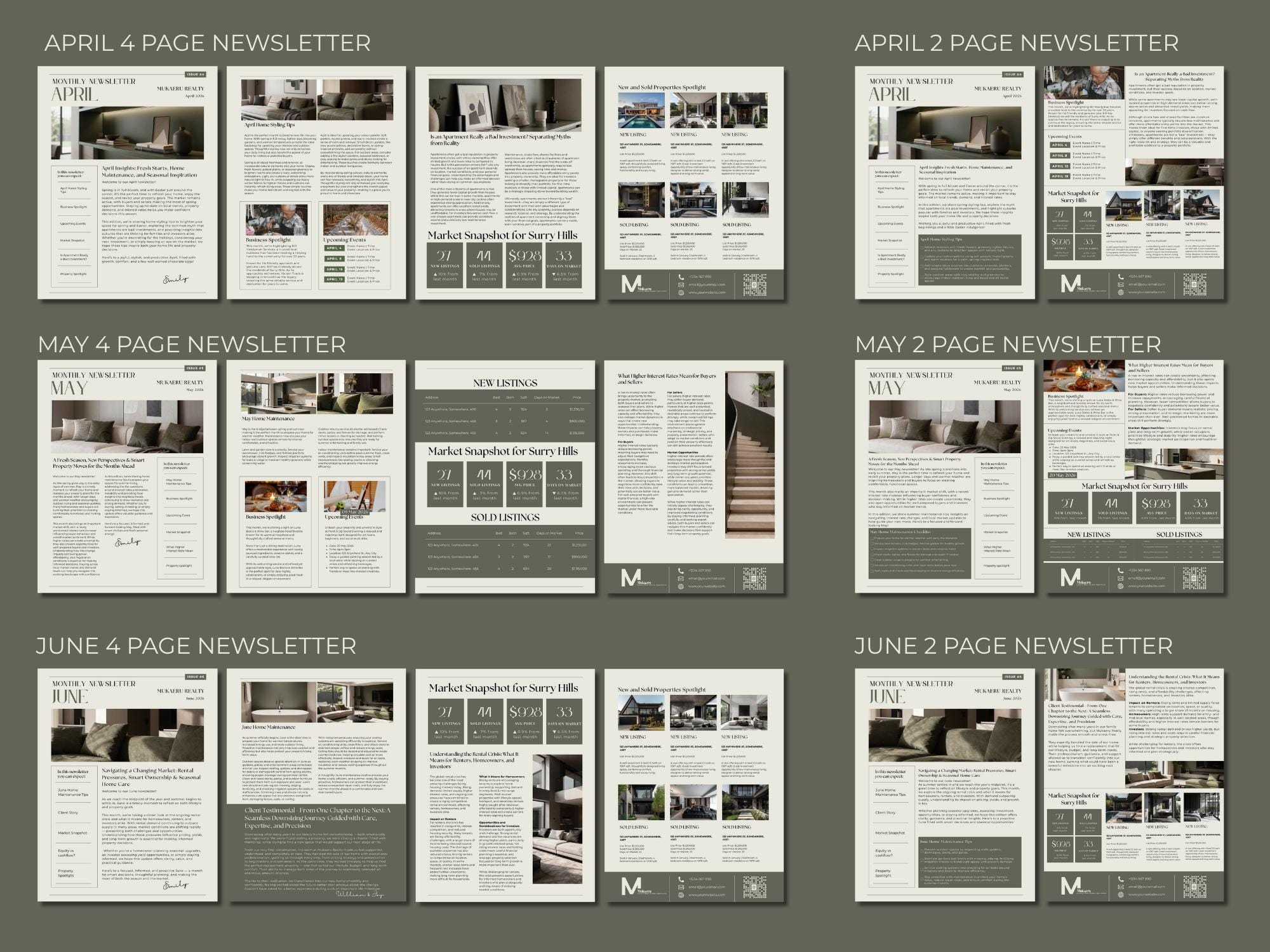Click the QR code on April 4-page newsletter footer

(x=754, y=284)
